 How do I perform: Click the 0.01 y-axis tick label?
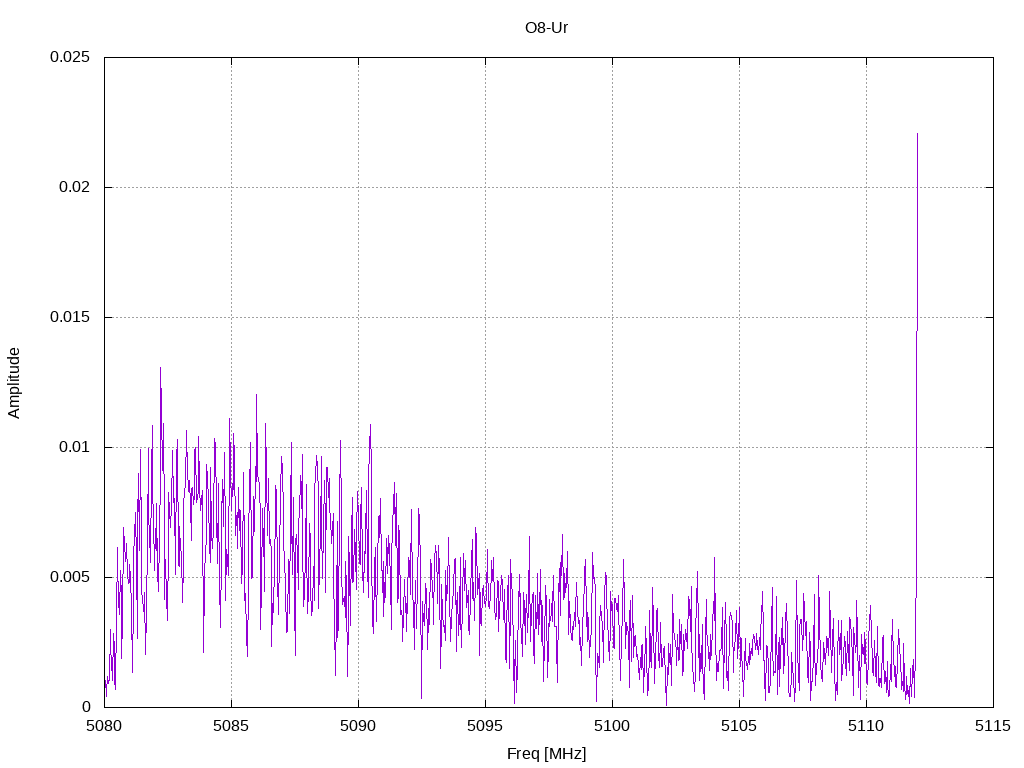pyautogui.click(x=74, y=447)
